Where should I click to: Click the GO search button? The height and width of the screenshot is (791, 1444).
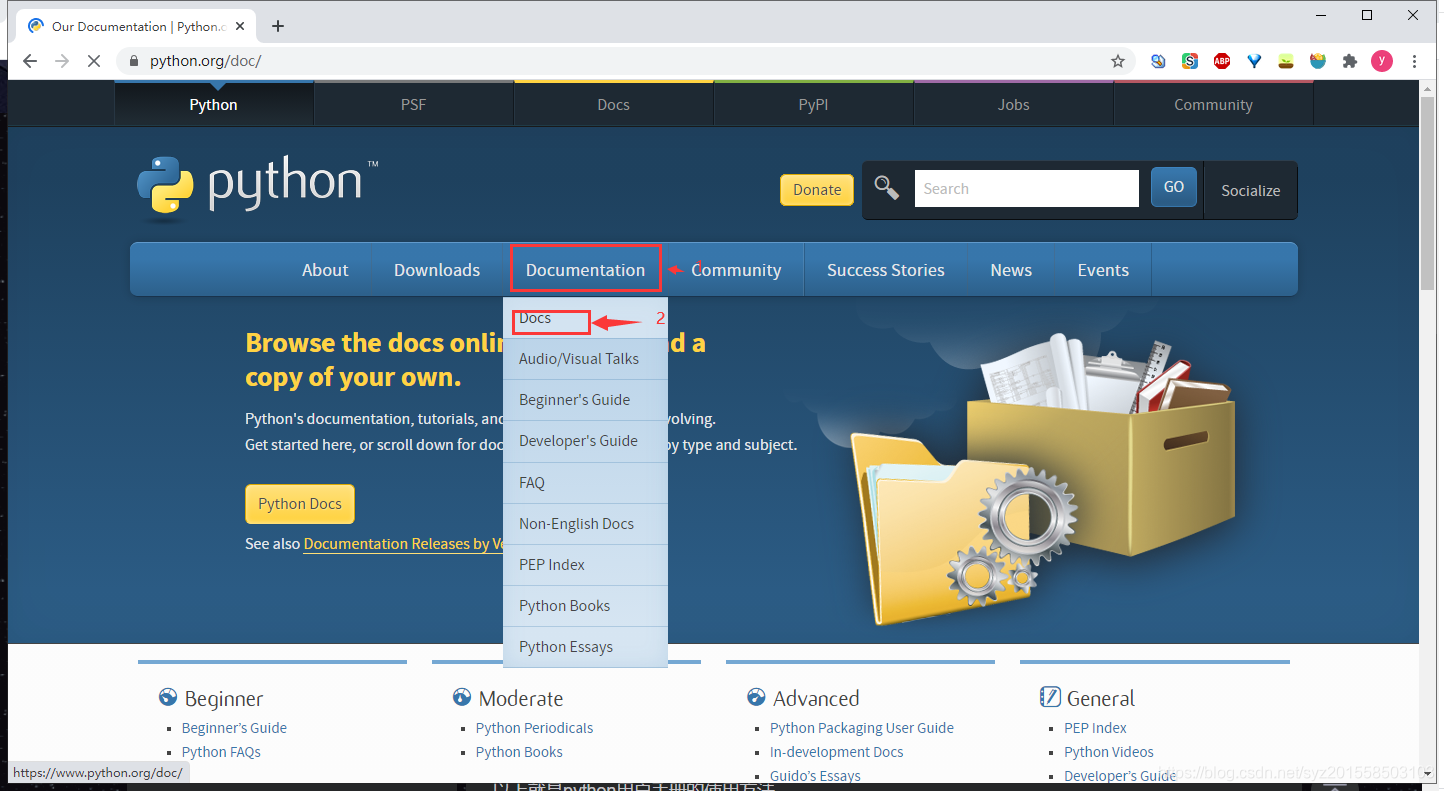pos(1174,187)
